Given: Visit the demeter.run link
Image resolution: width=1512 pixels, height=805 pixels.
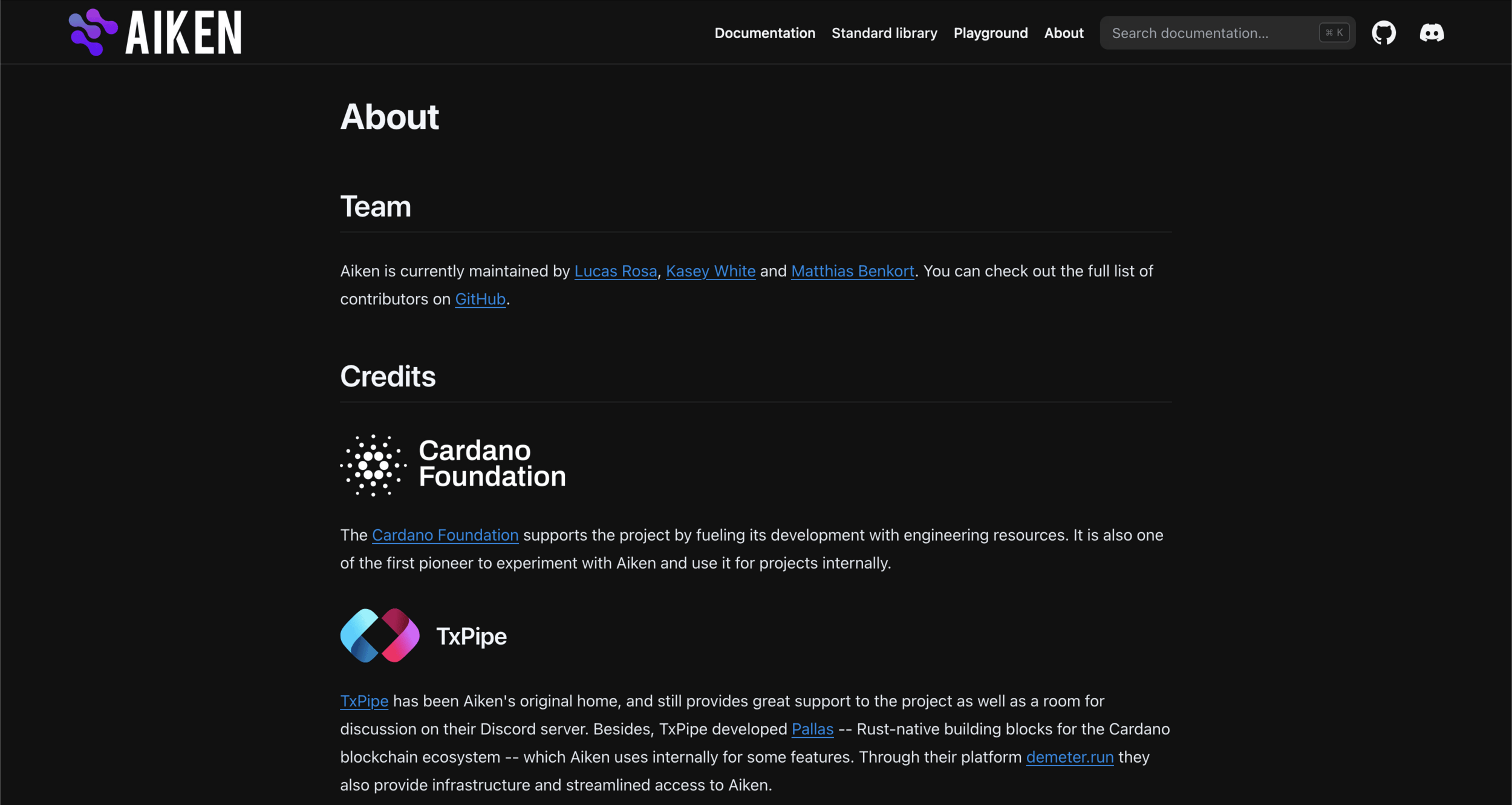Looking at the screenshot, I should 1069,757.
